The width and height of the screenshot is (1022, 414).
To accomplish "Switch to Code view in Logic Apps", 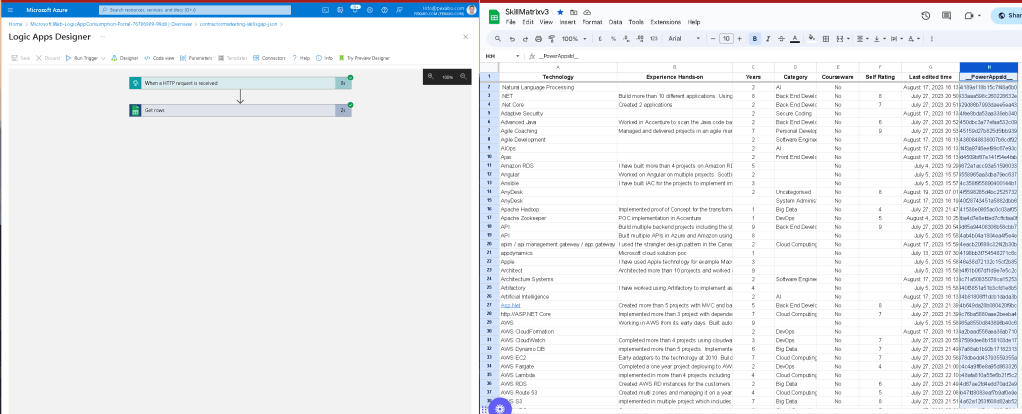I will 159,58.
